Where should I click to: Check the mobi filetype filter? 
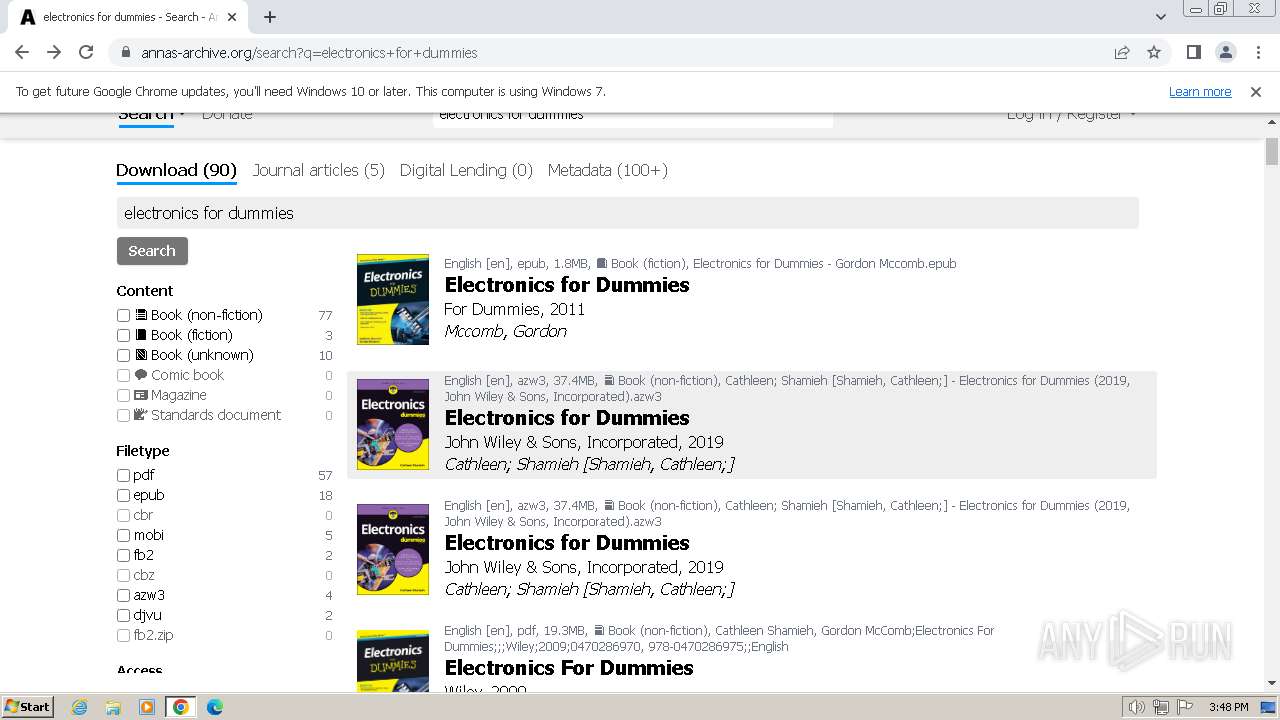(x=123, y=535)
